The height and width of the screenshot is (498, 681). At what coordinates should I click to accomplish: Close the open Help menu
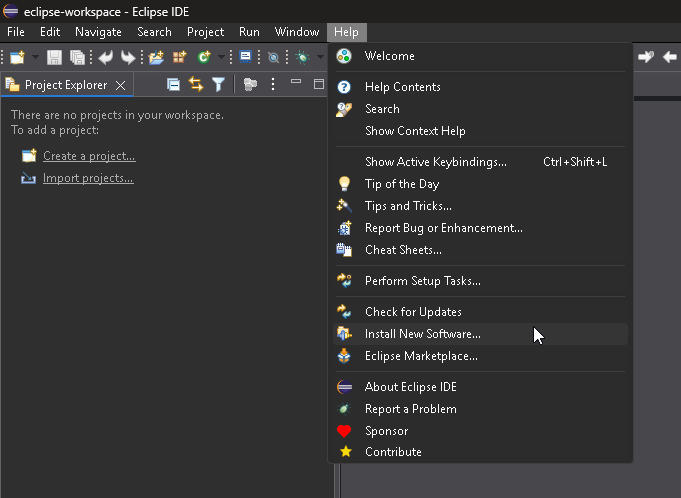click(347, 32)
